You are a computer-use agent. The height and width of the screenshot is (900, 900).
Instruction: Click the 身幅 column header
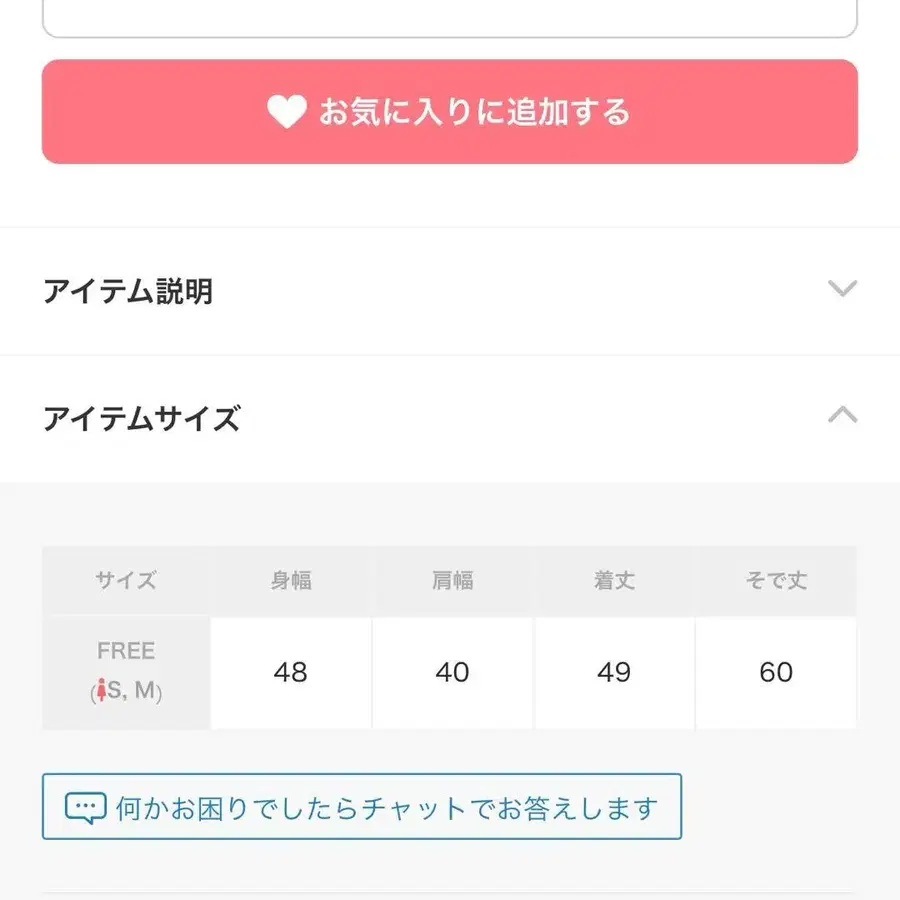[290, 580]
